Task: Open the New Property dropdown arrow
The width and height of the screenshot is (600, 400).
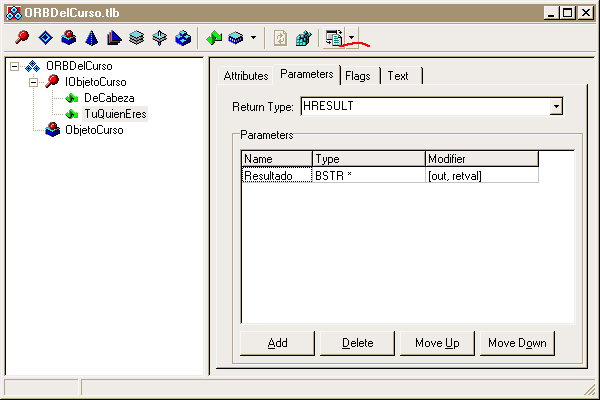Action: point(252,38)
